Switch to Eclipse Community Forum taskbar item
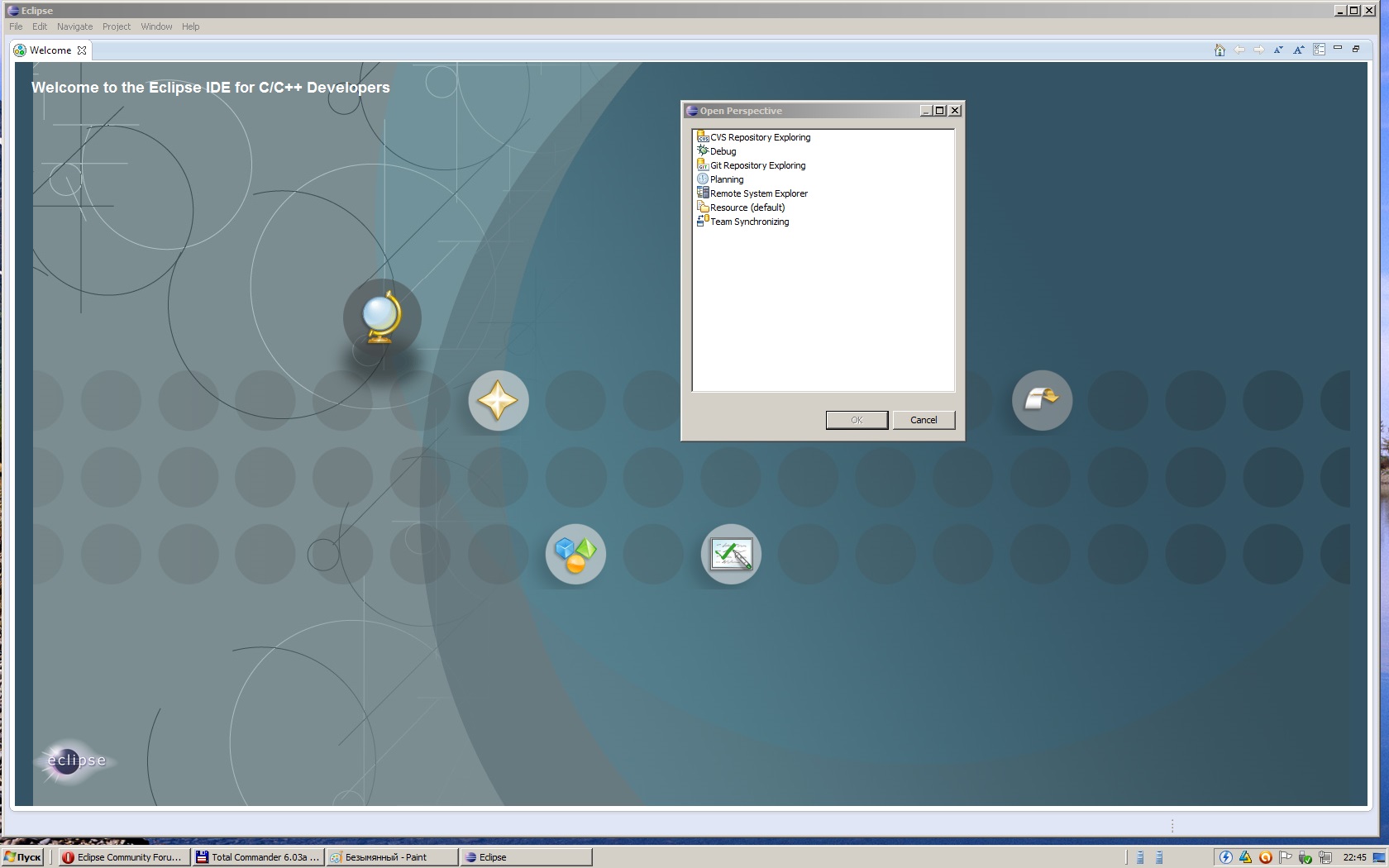This screenshot has height=868, width=1389. click(x=124, y=857)
